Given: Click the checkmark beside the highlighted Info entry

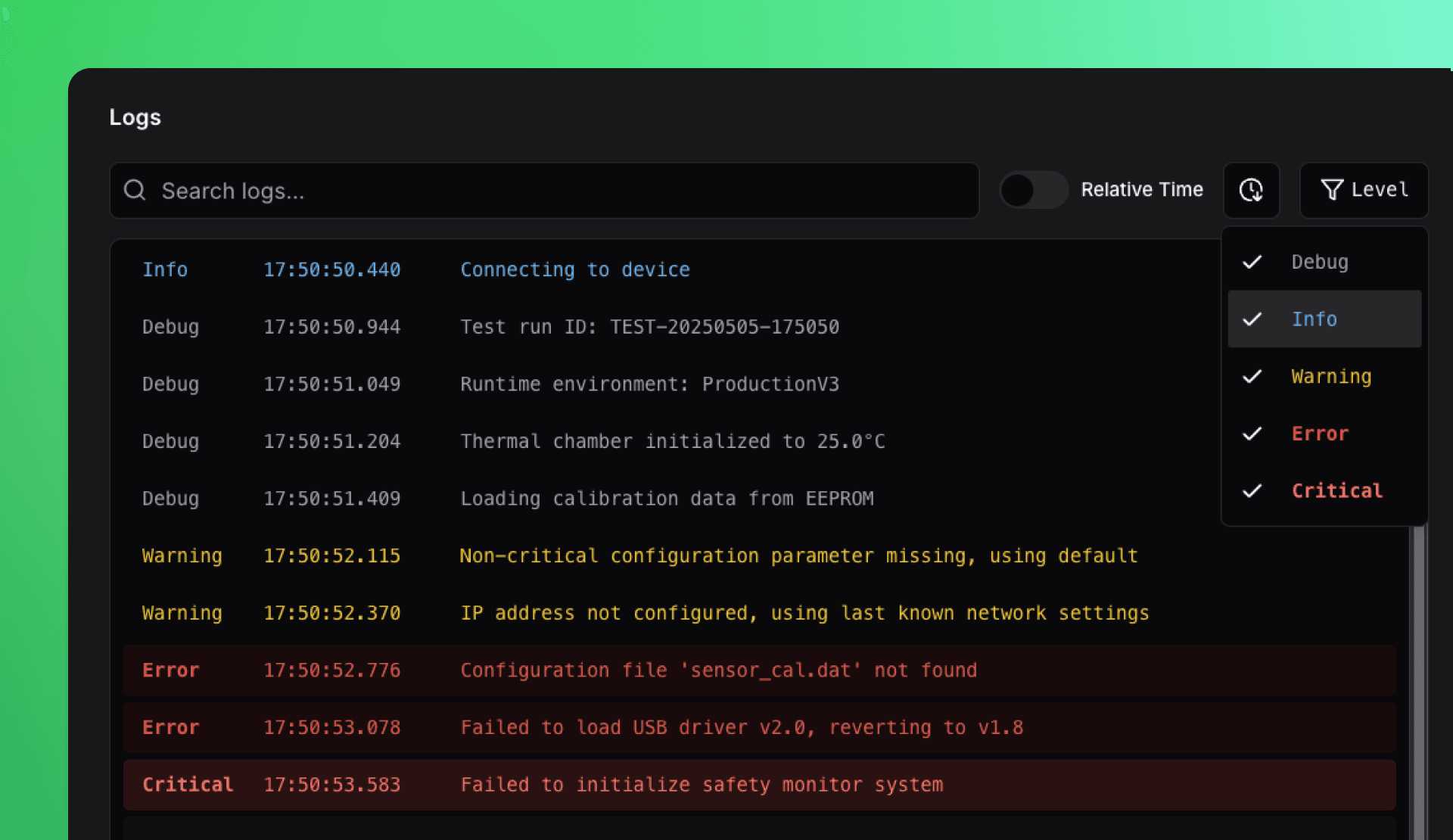Looking at the screenshot, I should 1252,319.
